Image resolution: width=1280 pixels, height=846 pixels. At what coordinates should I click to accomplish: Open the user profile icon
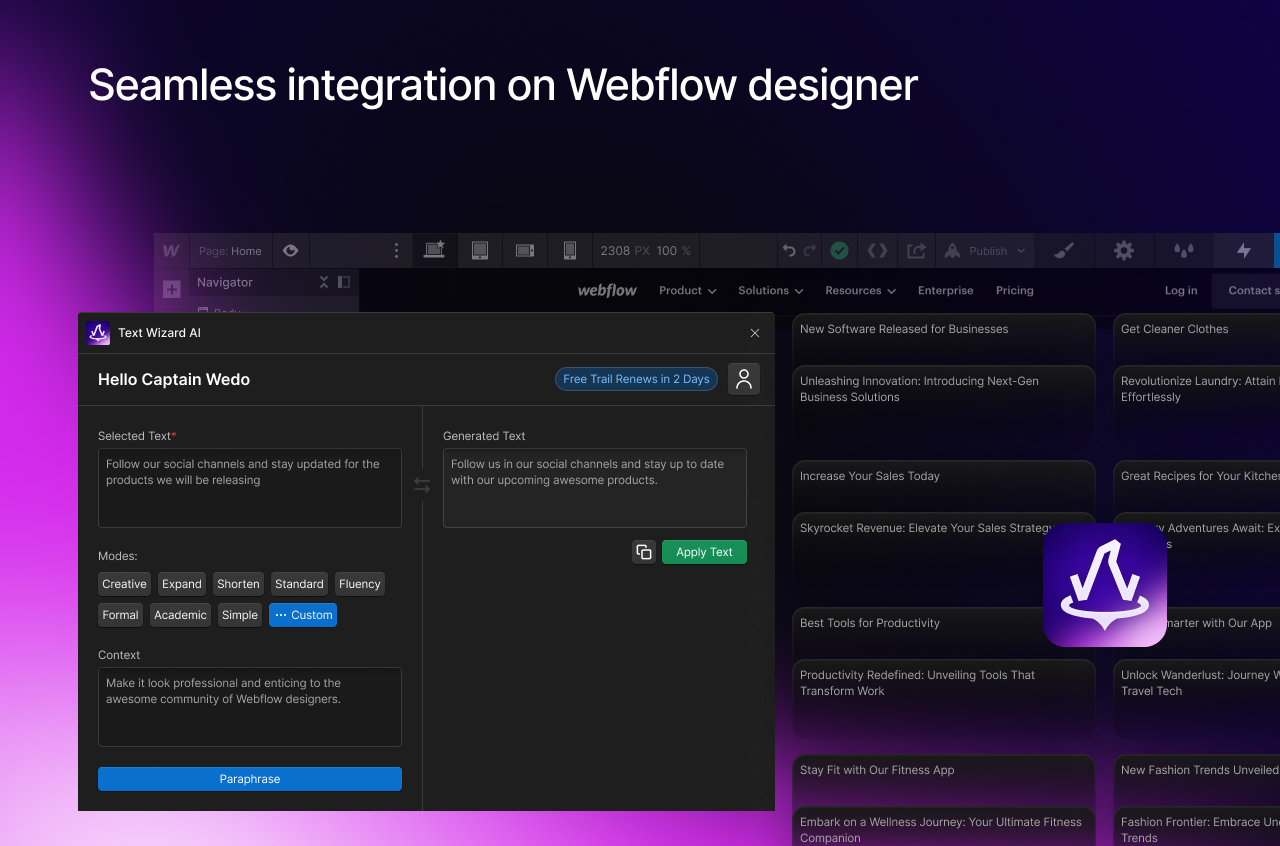click(744, 379)
